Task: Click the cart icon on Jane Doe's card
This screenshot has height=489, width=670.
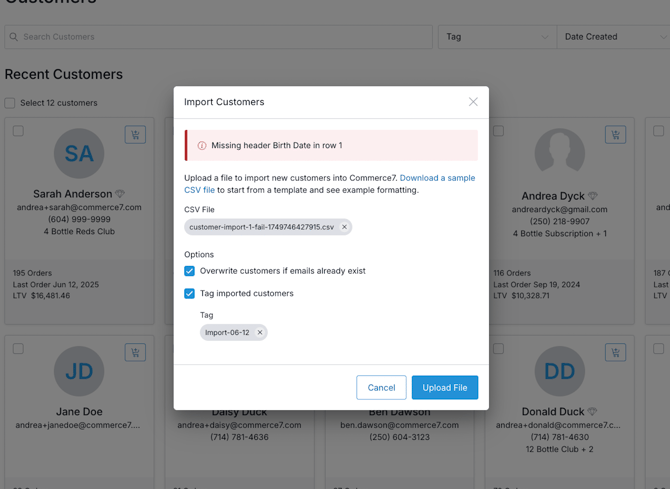Action: click(x=135, y=353)
